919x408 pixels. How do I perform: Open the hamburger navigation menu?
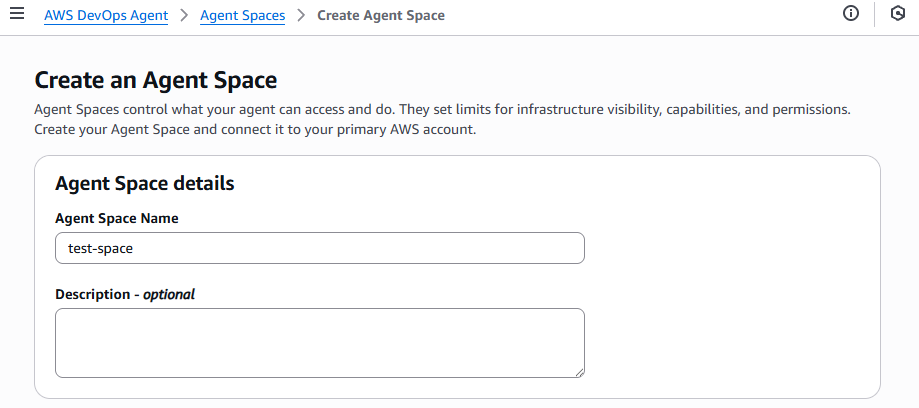click(17, 15)
